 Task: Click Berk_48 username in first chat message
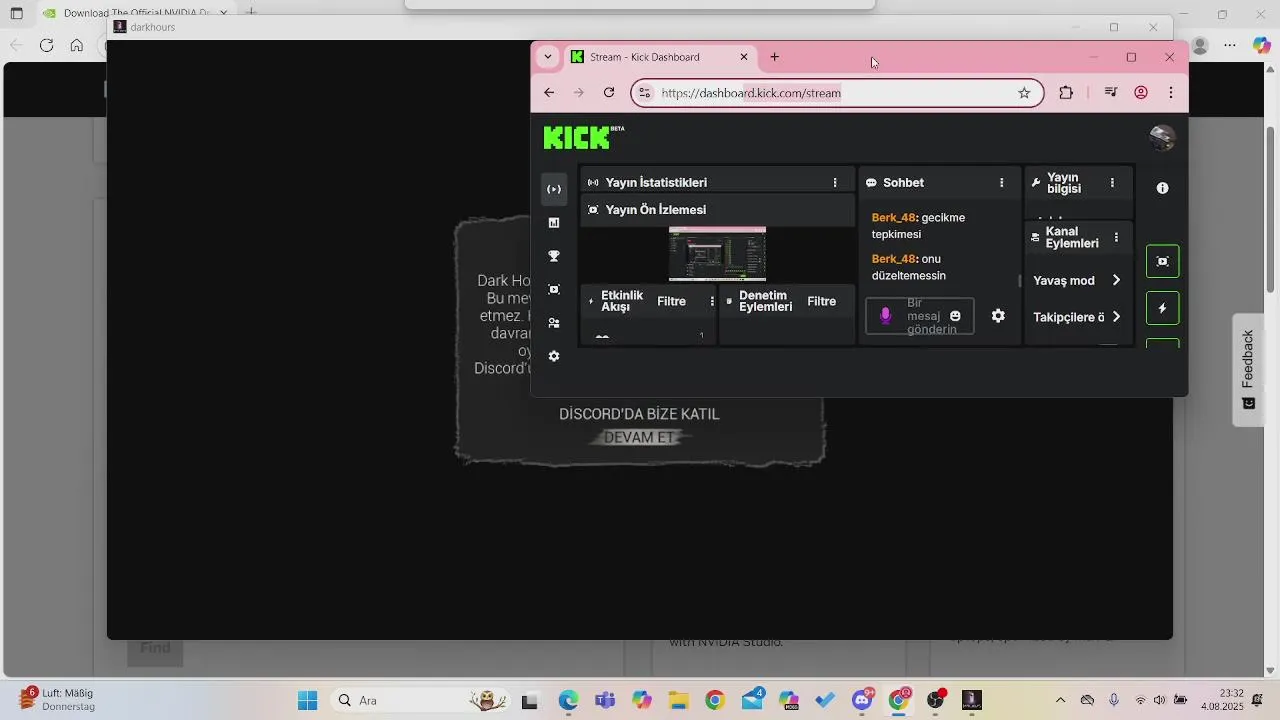pyautogui.click(x=894, y=218)
